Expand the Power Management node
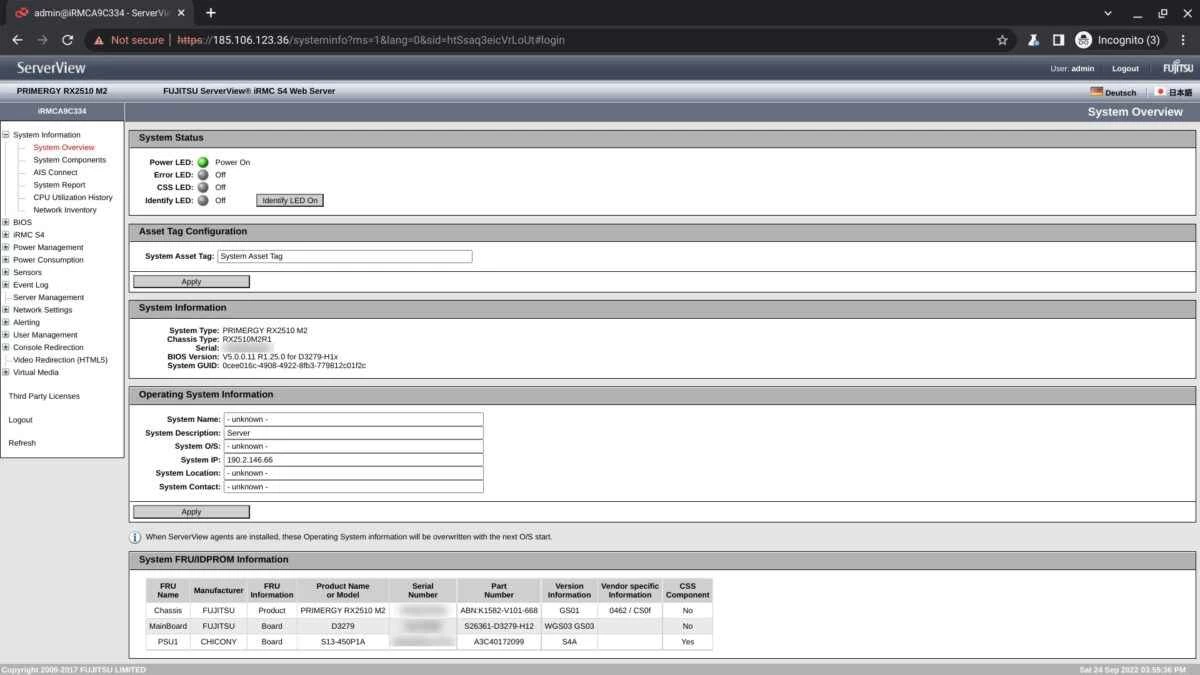Viewport: 1200px width, 675px height. [x=6, y=247]
